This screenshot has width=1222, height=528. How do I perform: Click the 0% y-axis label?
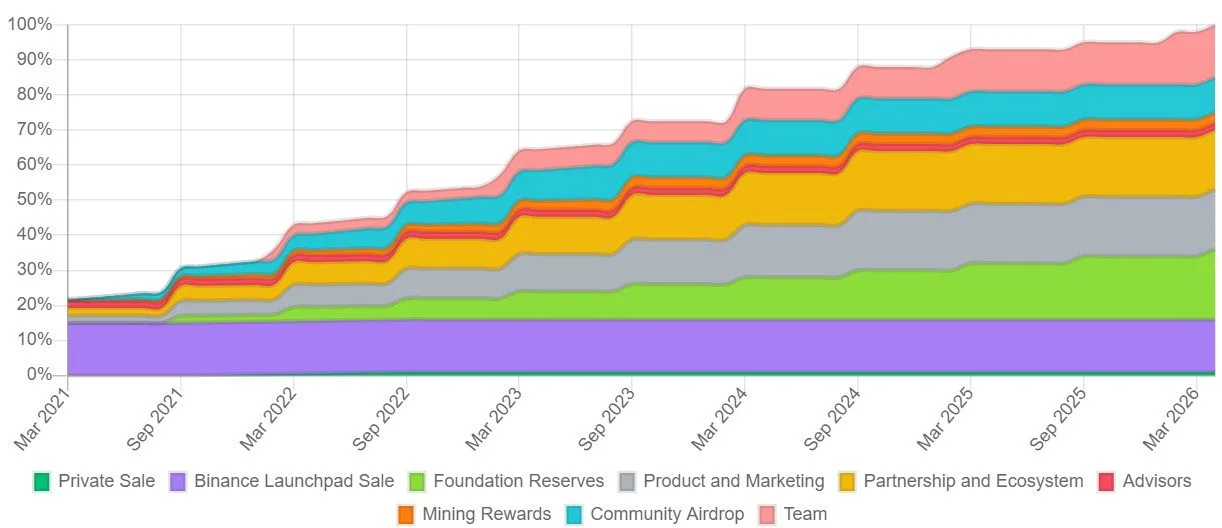coord(38,375)
